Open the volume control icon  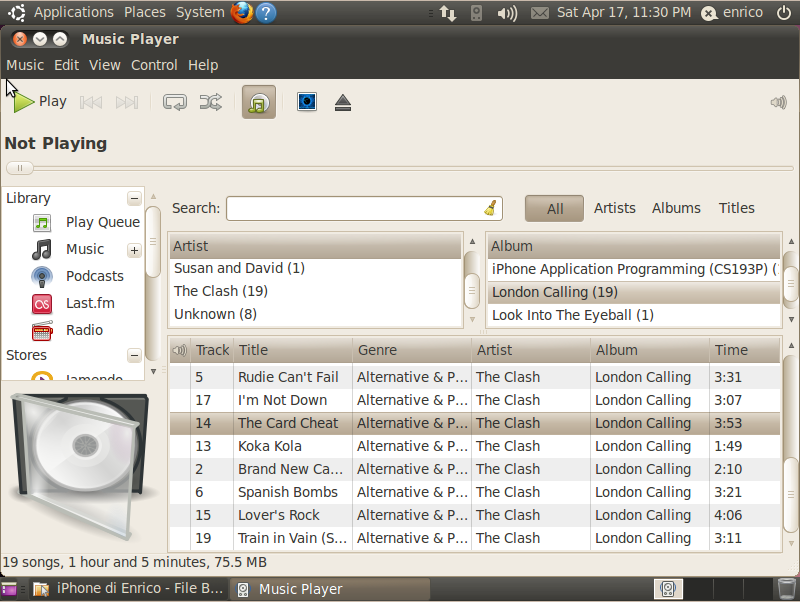779,103
